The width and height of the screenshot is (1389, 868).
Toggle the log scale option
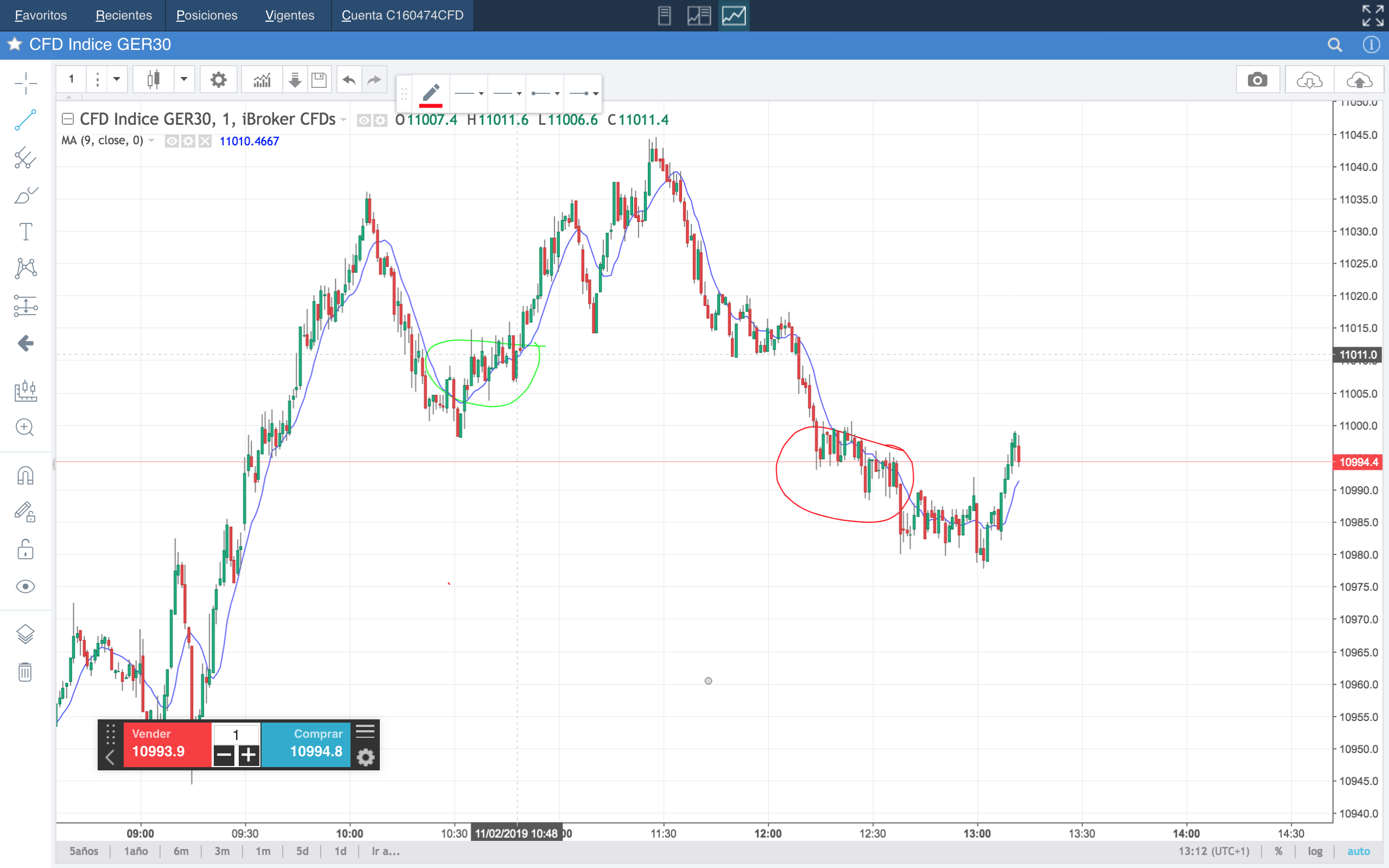point(1315,851)
